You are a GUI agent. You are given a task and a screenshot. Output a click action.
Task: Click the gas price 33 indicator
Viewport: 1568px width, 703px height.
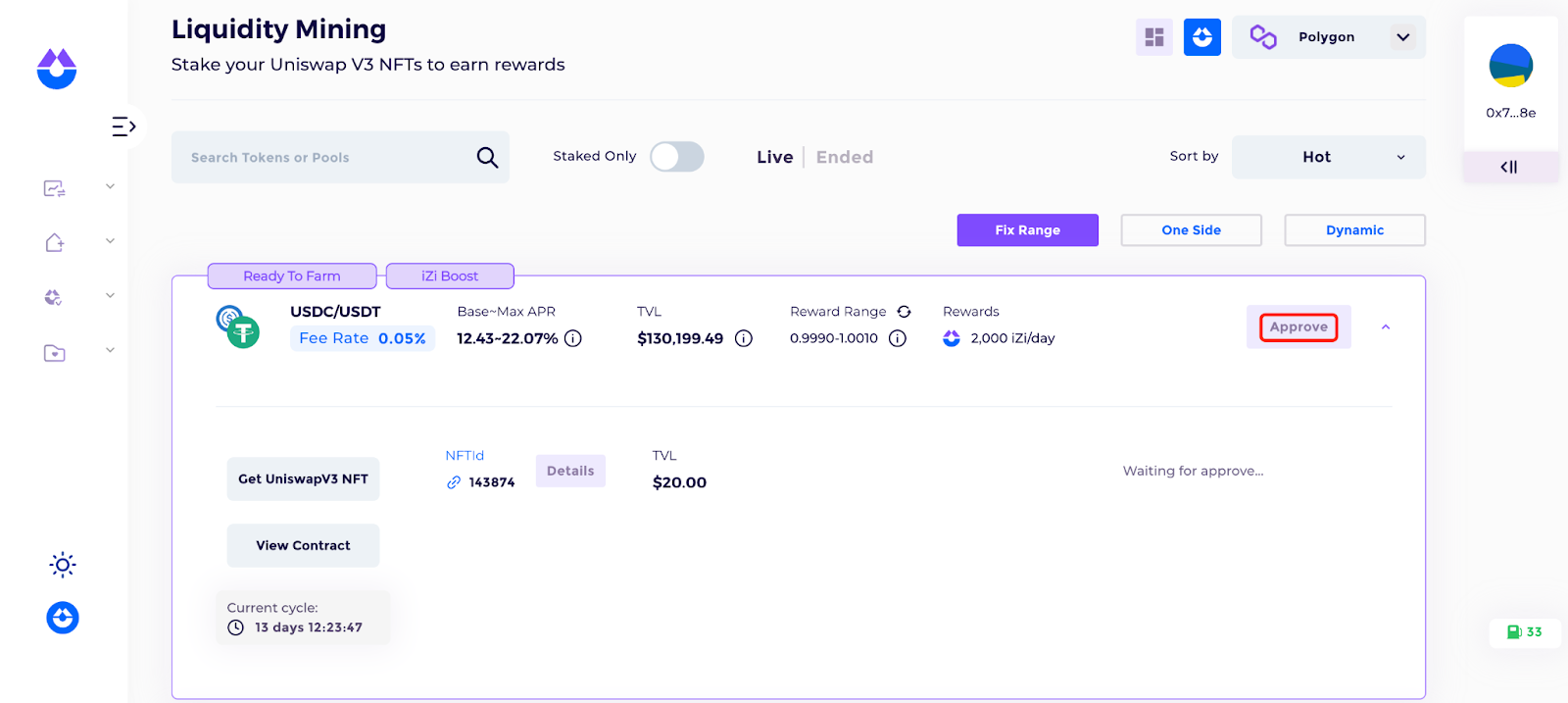coord(1525,632)
